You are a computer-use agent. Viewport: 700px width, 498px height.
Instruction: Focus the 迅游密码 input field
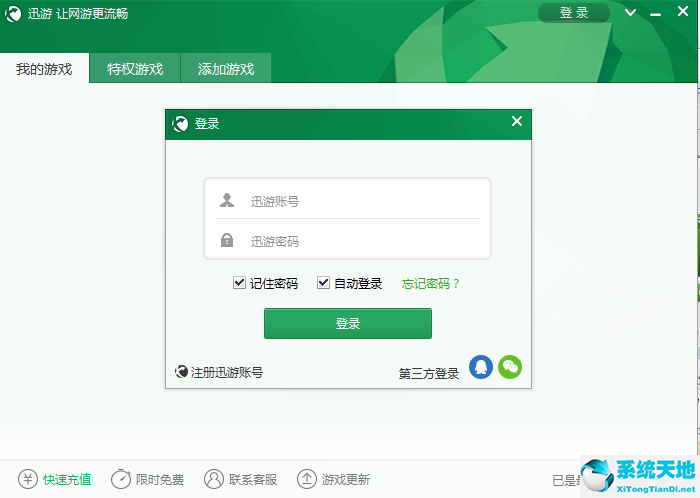tap(347, 241)
